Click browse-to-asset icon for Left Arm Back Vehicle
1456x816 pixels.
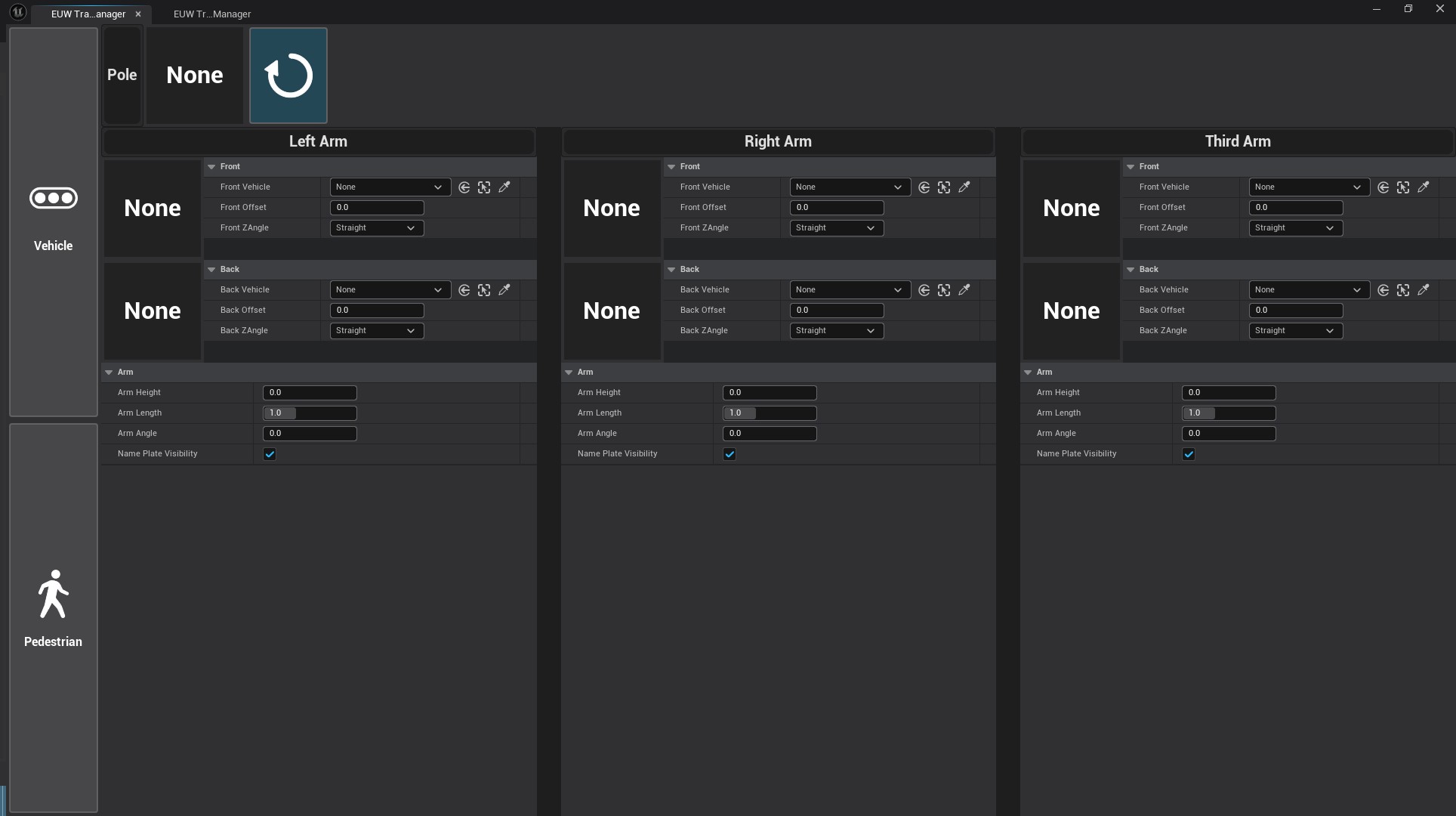484,290
